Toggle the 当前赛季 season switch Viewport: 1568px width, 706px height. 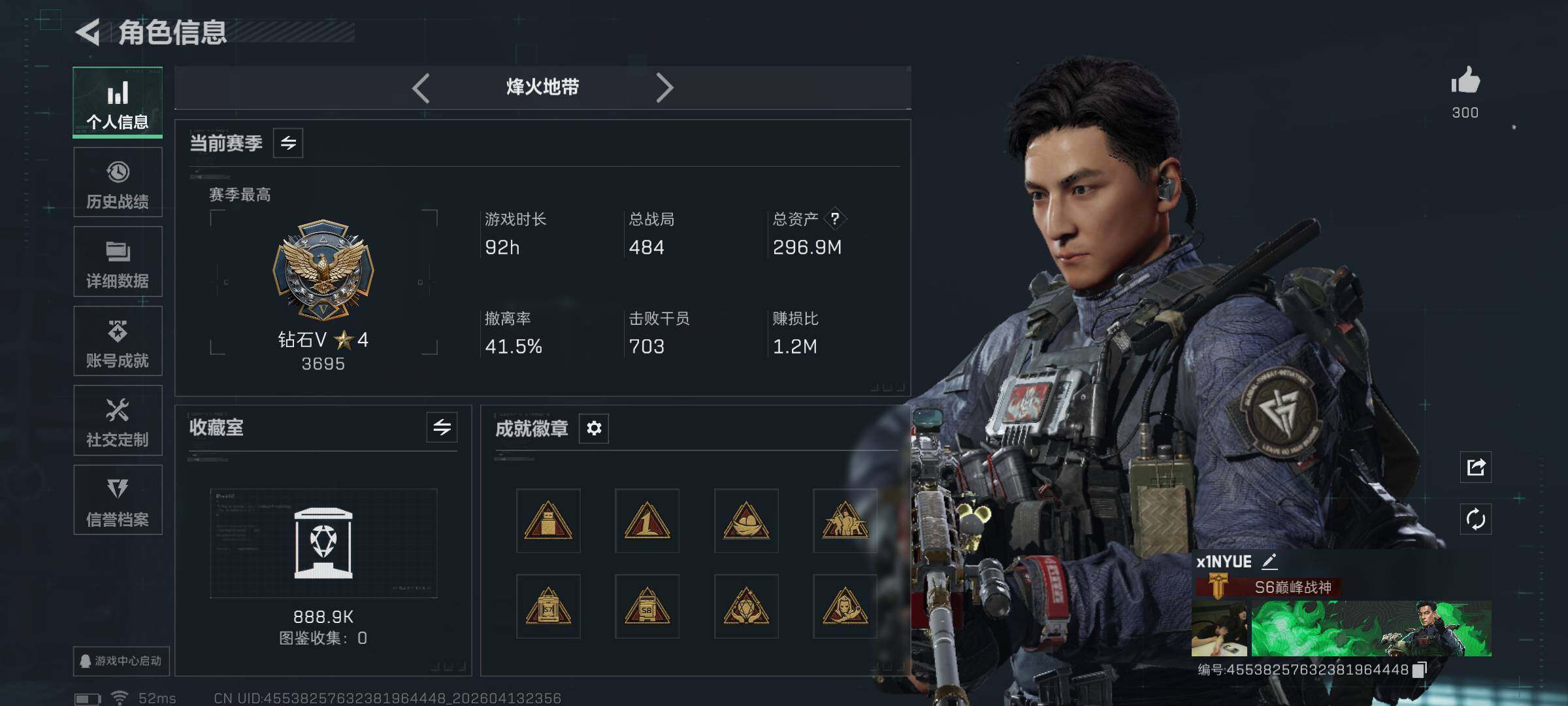[x=288, y=143]
